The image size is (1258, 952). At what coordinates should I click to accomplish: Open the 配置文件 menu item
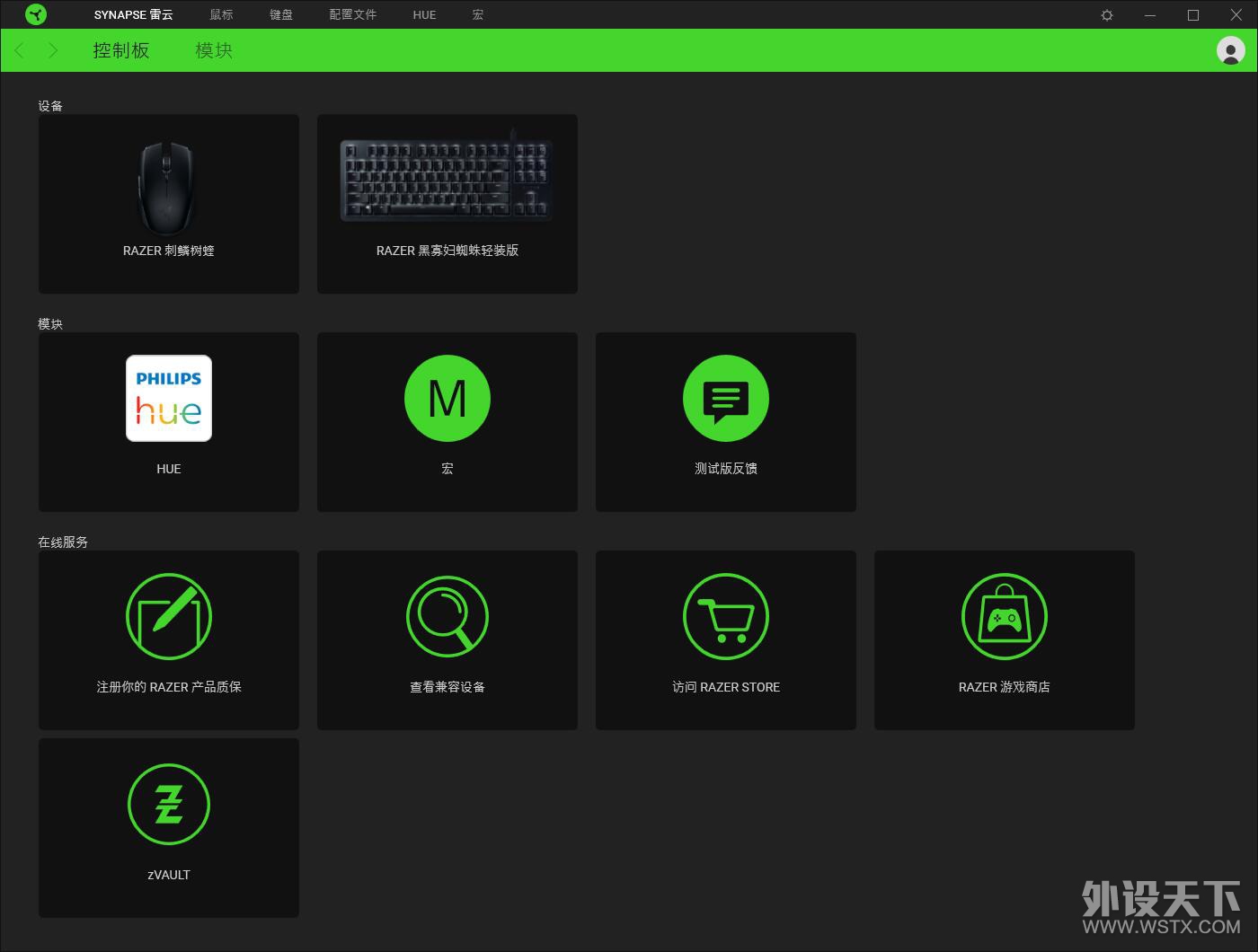coord(352,15)
